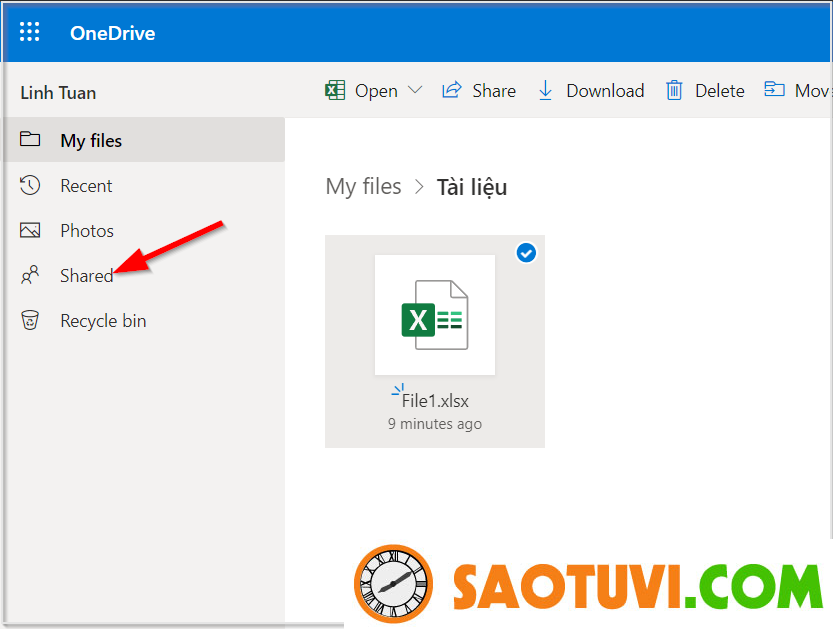Image resolution: width=833 pixels, height=629 pixels.
Task: Go to Shared in the sidebar
Action: coord(86,276)
